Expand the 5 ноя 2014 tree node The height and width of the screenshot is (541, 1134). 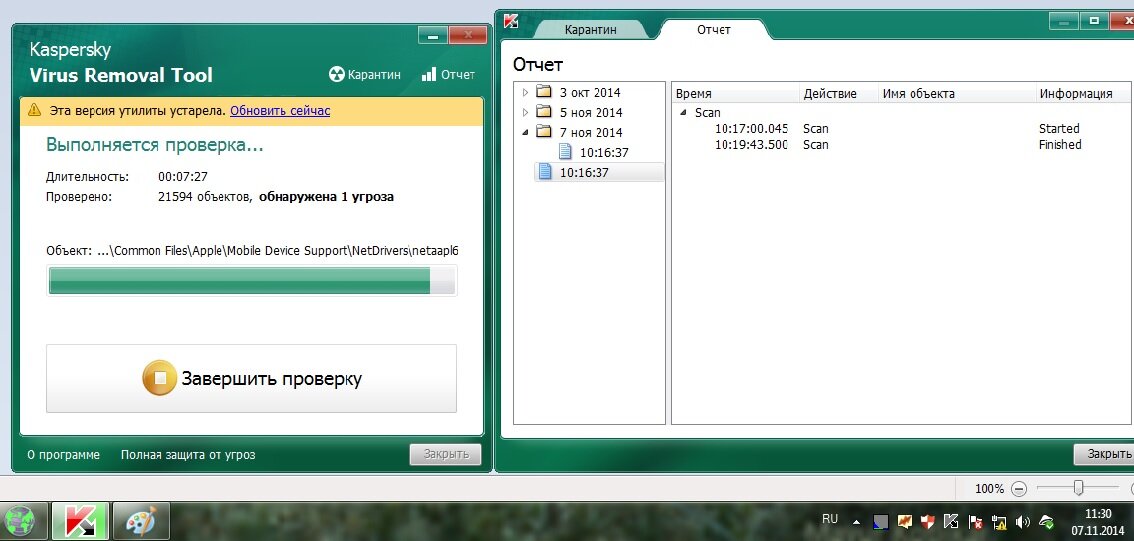click(525, 112)
